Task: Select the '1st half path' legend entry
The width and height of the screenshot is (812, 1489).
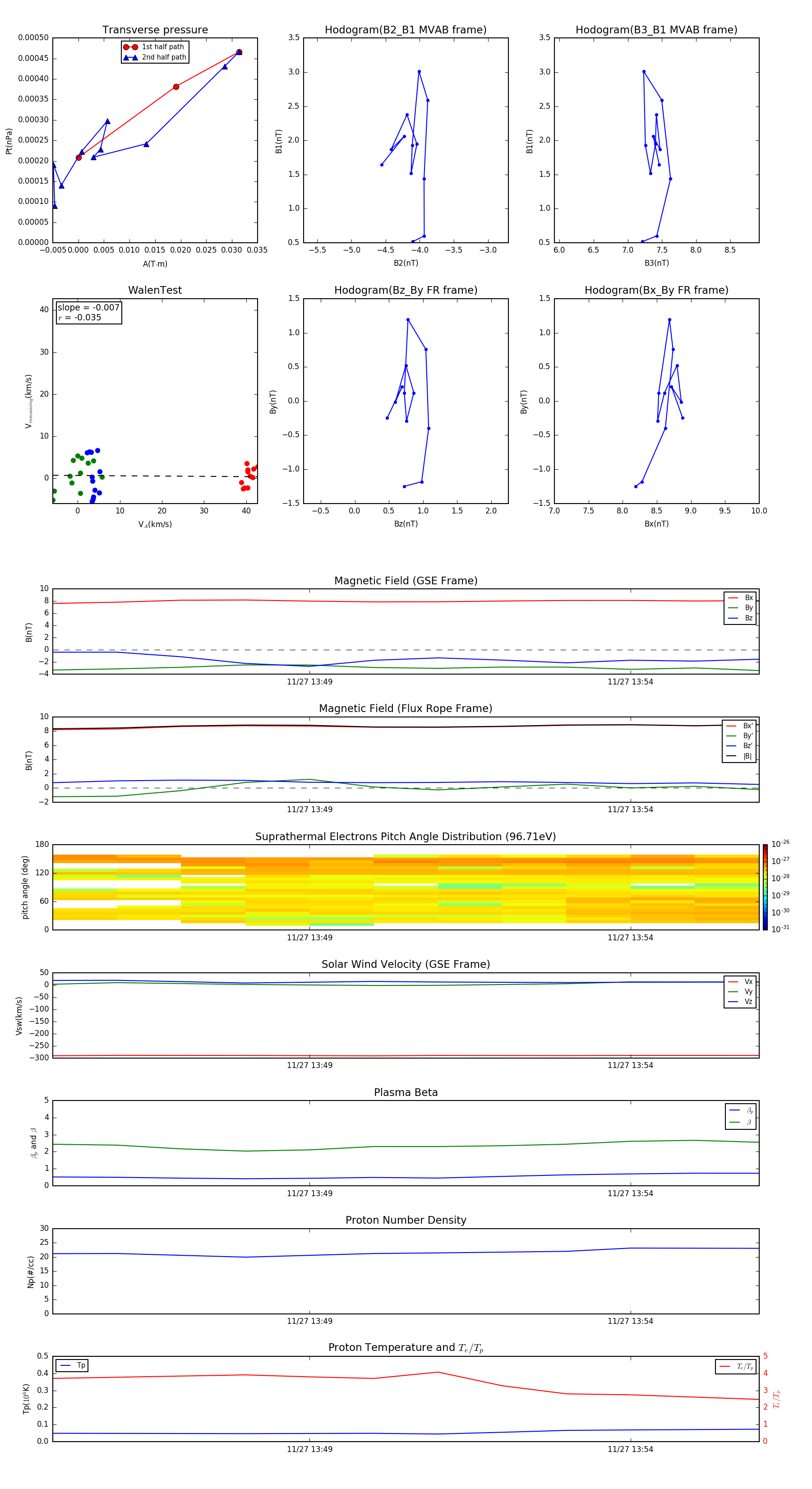Action: [154, 47]
